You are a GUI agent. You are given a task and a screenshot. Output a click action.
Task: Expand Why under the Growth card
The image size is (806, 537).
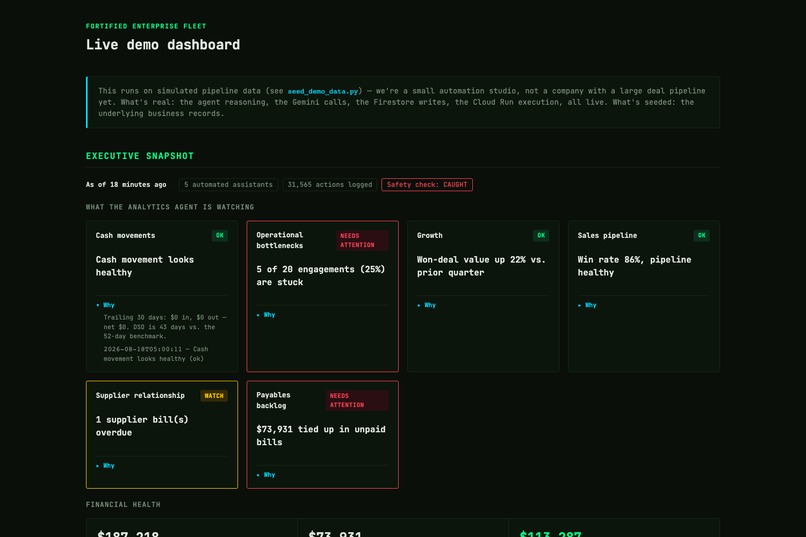coord(427,305)
